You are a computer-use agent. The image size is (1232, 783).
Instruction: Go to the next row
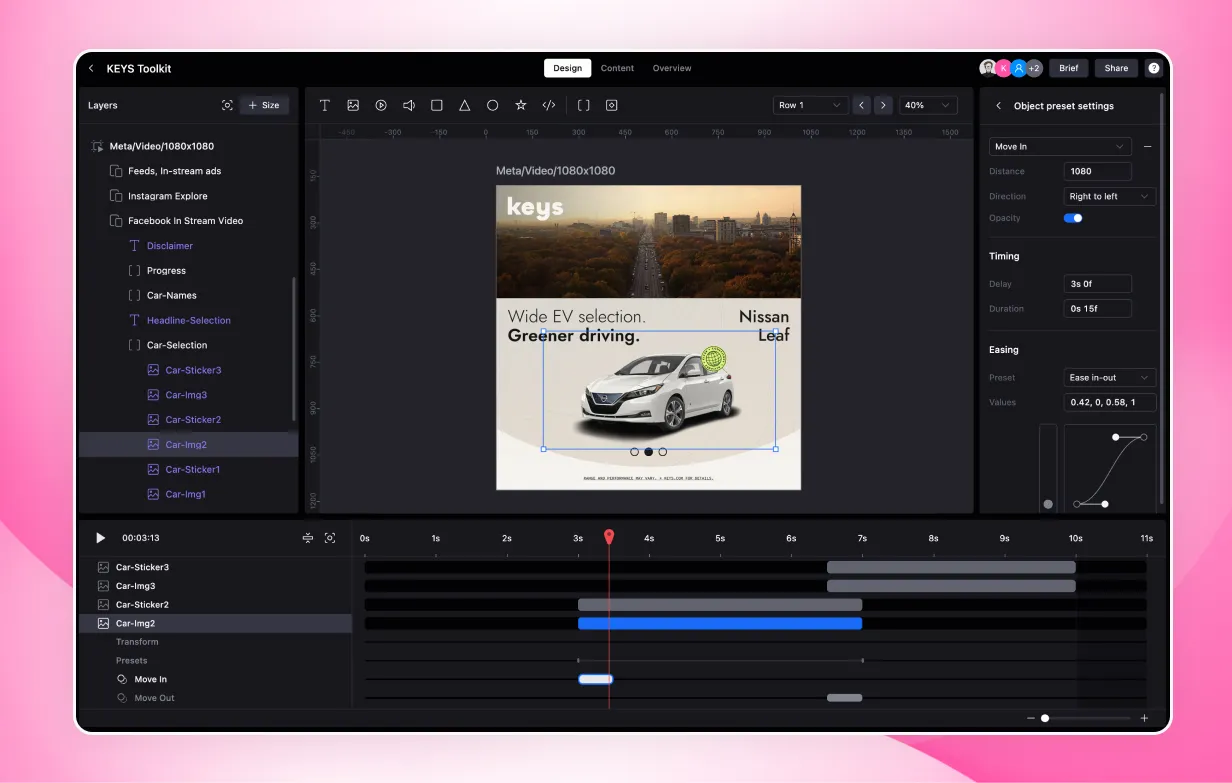point(883,105)
